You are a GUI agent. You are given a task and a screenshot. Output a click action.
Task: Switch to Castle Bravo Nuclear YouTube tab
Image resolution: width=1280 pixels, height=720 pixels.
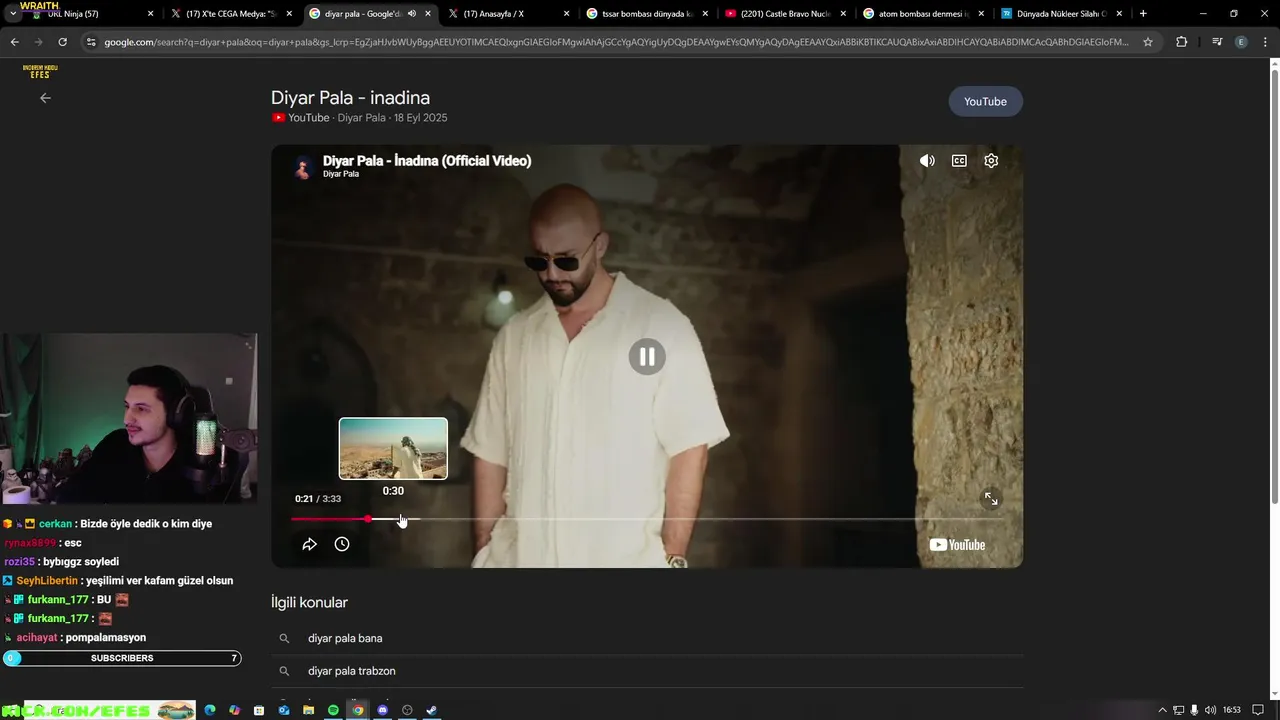point(784,14)
